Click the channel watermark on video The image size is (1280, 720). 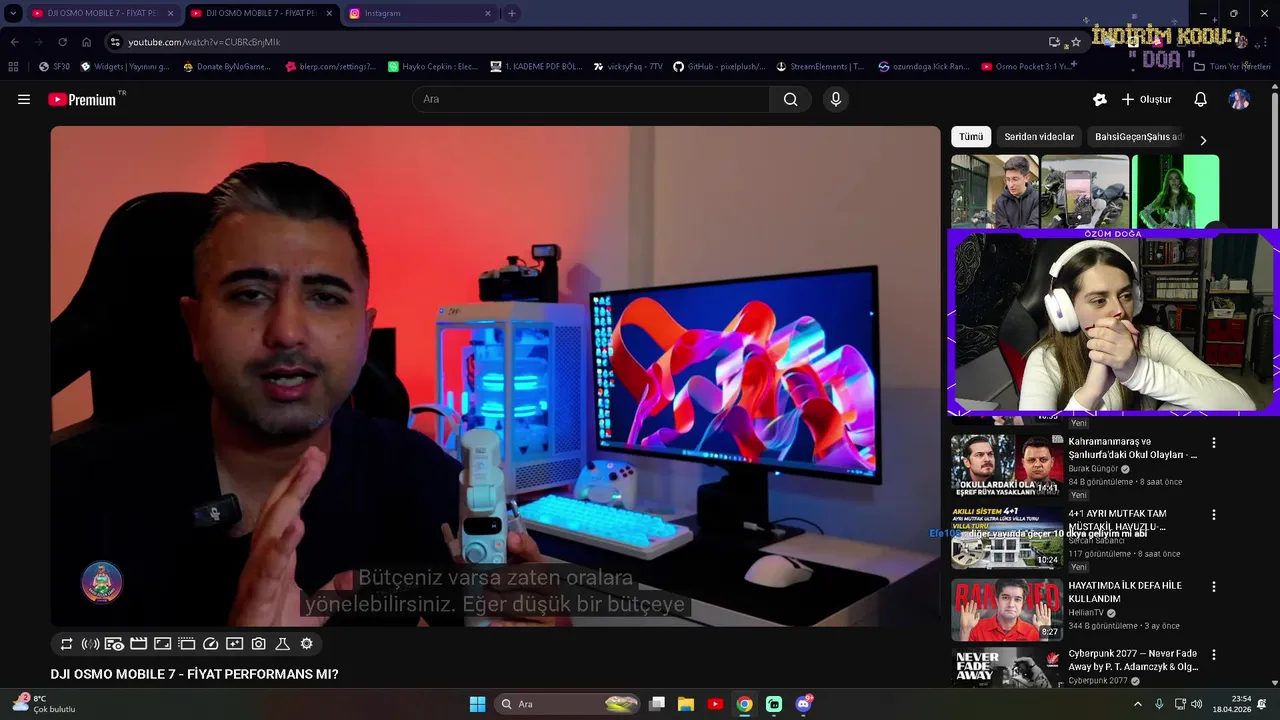click(102, 583)
